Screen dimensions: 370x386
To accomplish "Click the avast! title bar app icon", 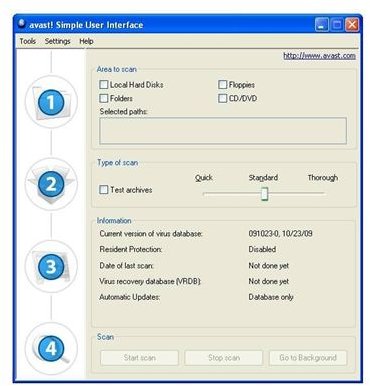I will coord(22,24).
